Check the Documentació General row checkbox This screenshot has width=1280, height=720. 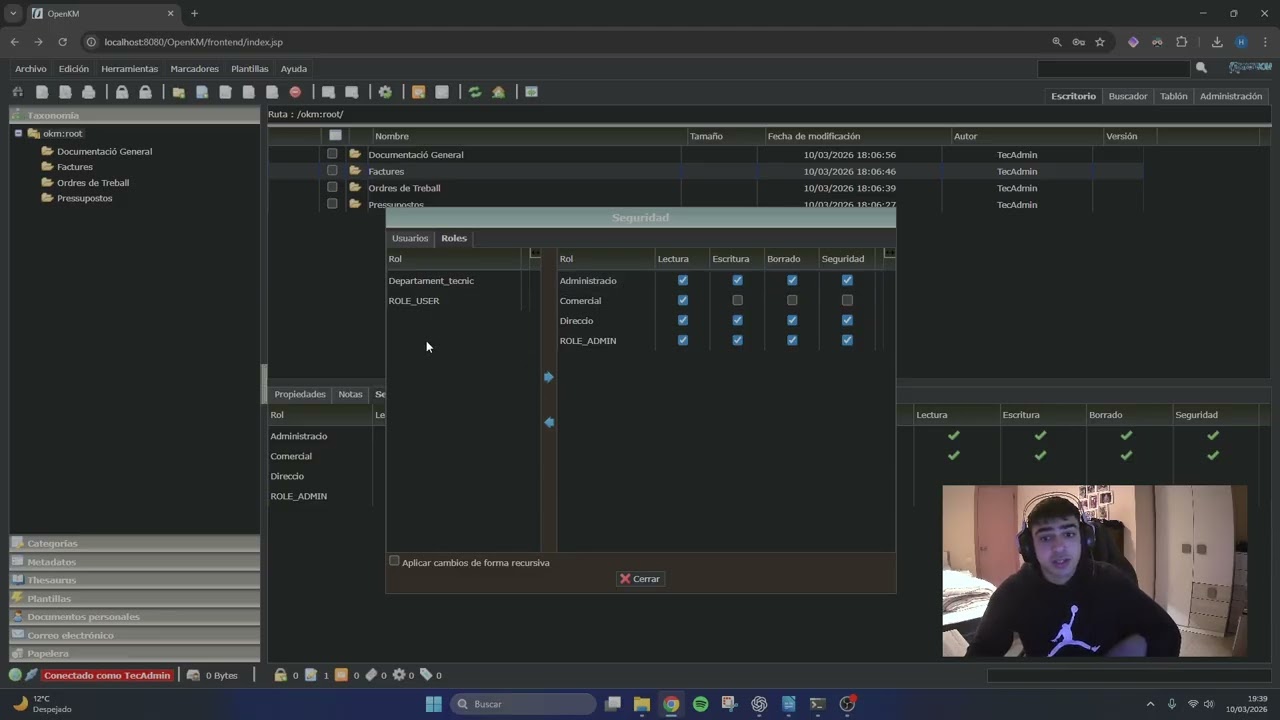(x=332, y=154)
